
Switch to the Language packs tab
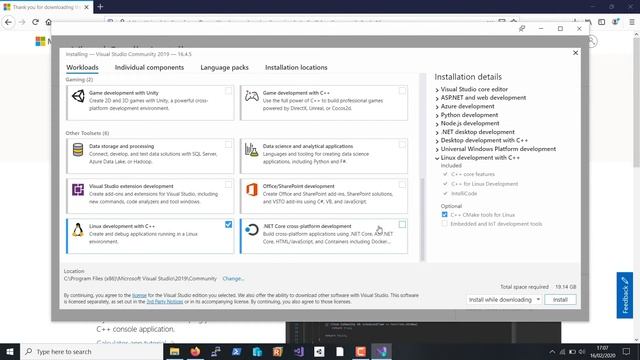224,67
